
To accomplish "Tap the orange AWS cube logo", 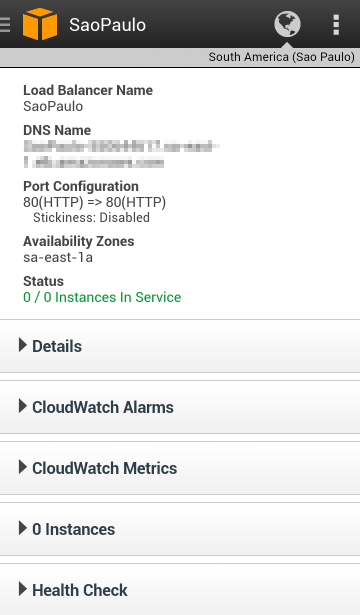I will coord(40,24).
